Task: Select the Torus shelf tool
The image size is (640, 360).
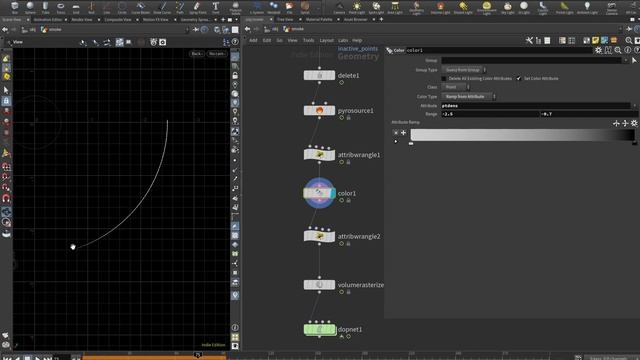Action: point(61,7)
